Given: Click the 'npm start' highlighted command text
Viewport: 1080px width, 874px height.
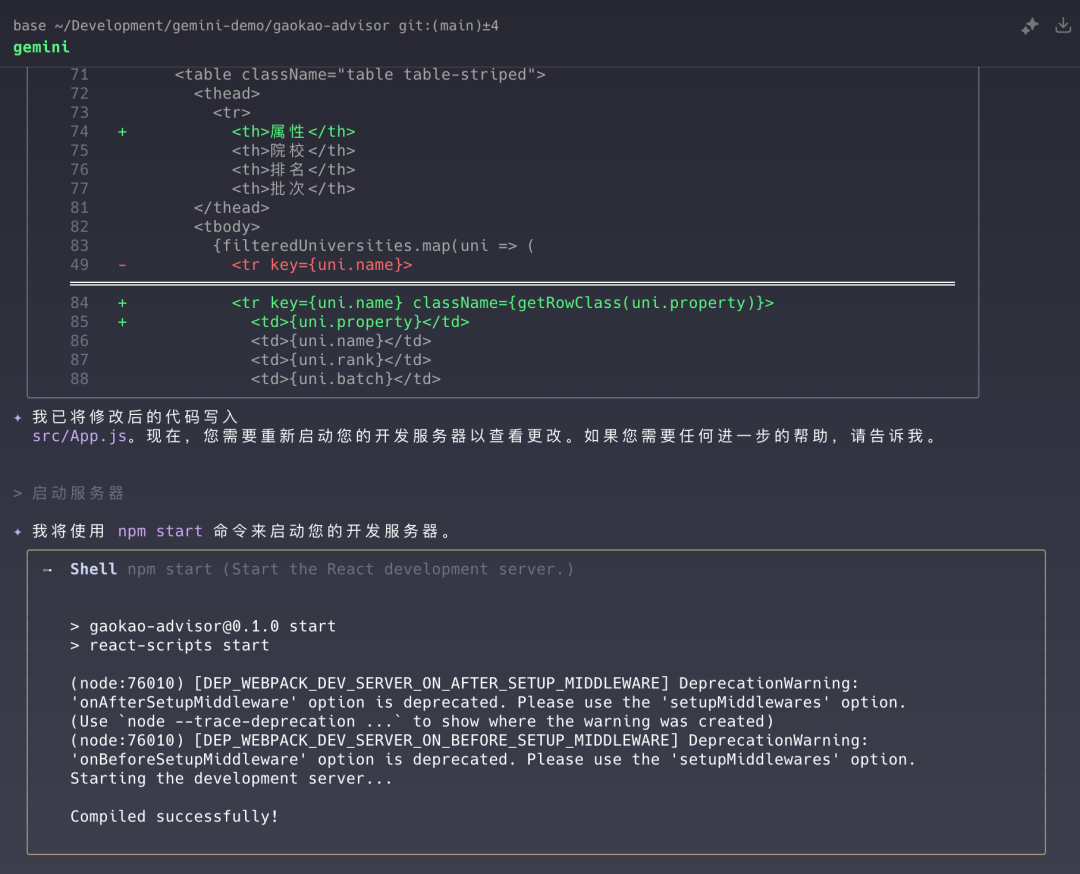Looking at the screenshot, I should (160, 532).
